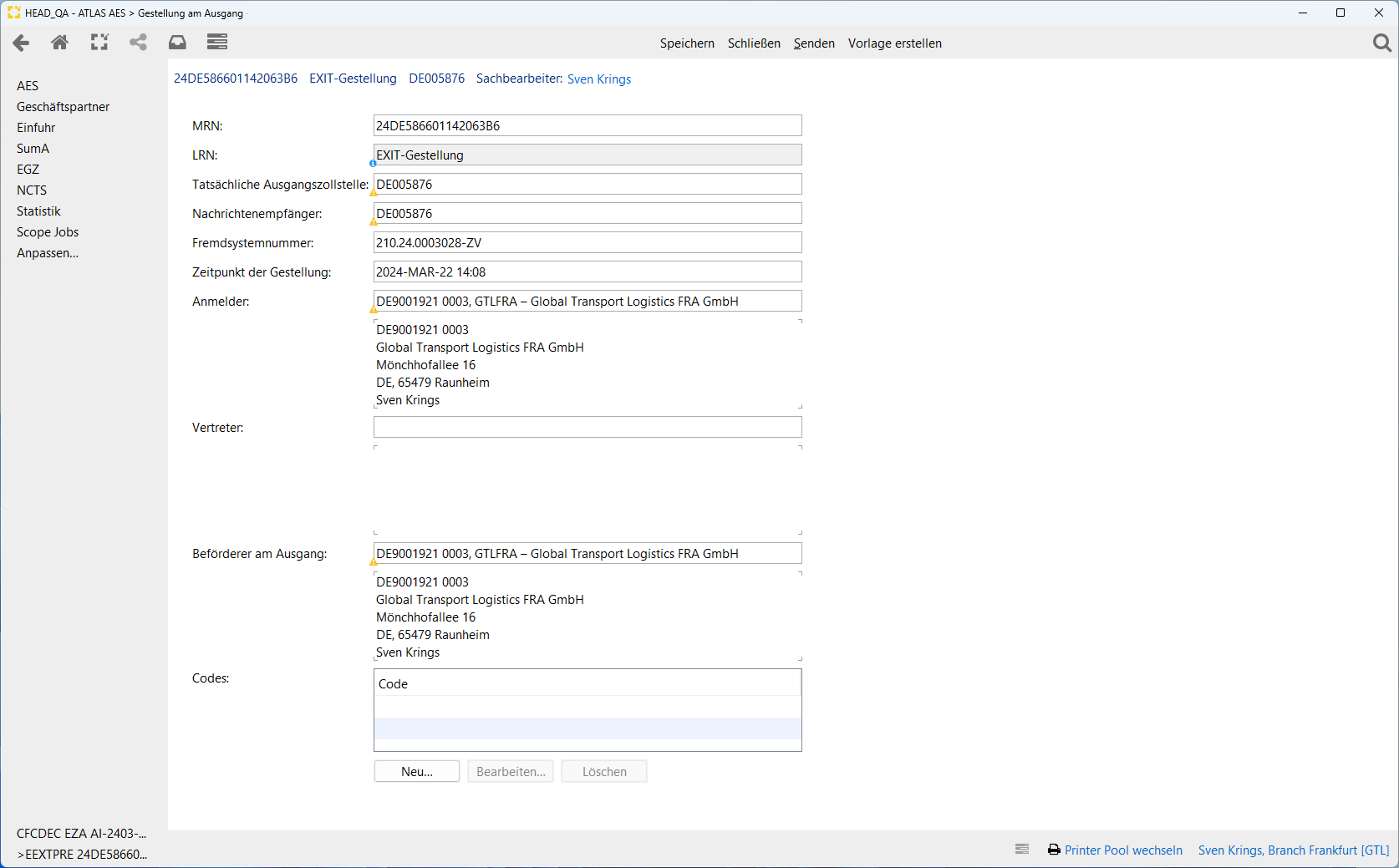Click the Sachbearbeiter Sven Krings link
Screen dimensions: 1399x868
[x=598, y=79]
